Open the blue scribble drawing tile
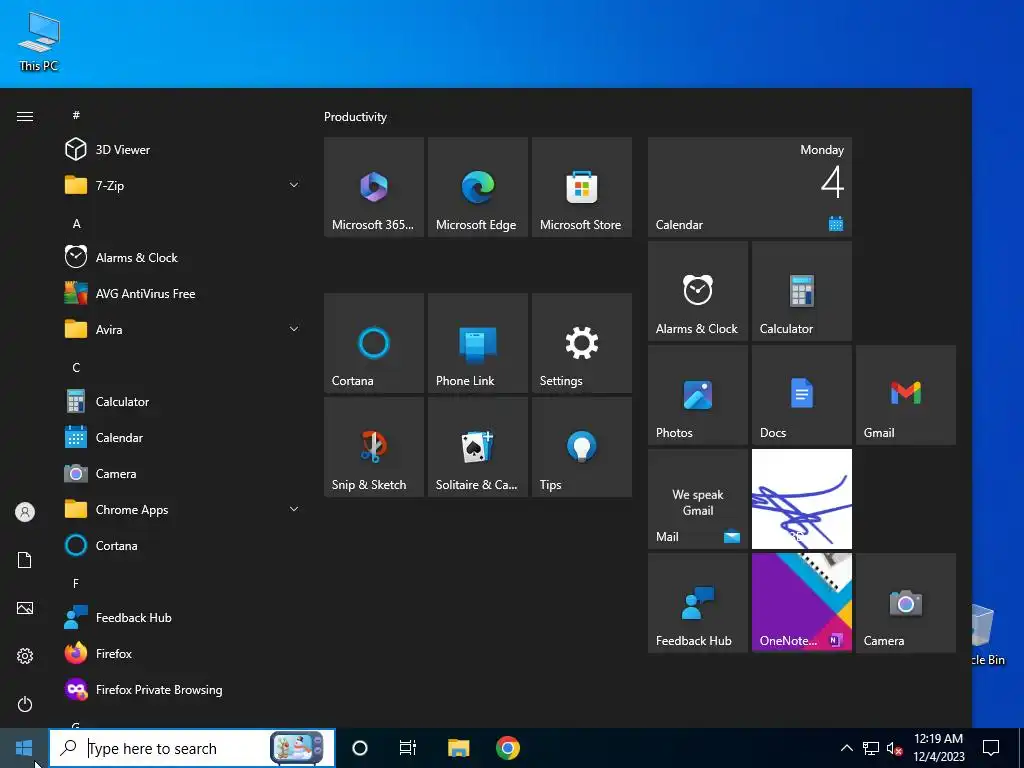Screen dimensions: 1024x768 (802, 499)
